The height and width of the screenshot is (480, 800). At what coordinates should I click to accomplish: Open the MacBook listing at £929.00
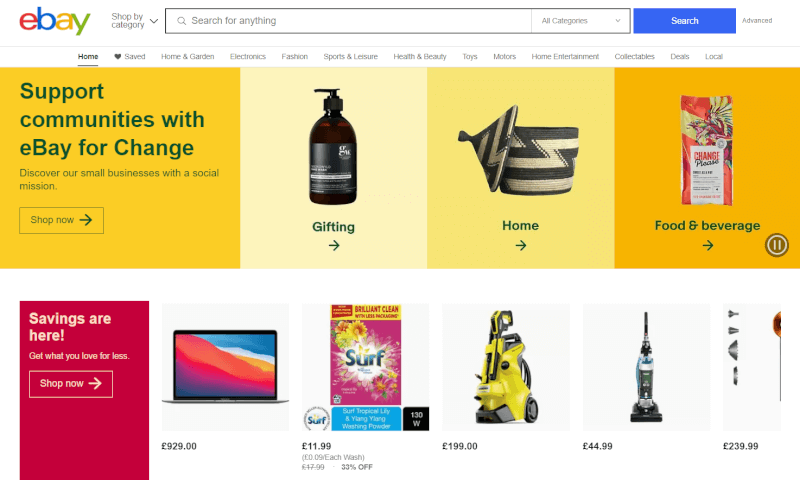[225, 367]
